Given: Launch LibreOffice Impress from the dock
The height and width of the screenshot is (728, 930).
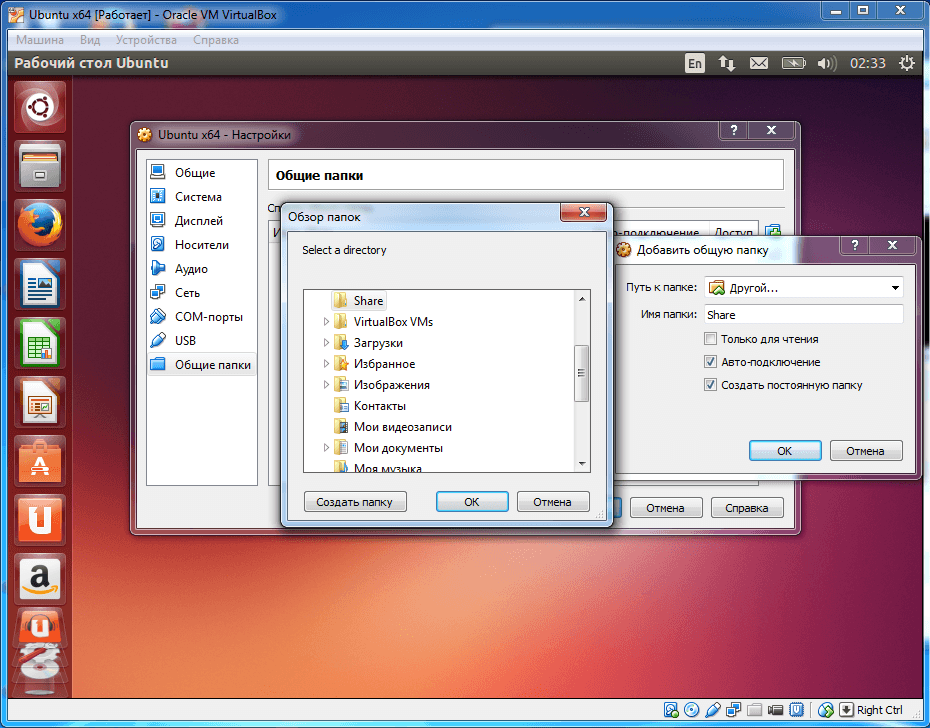Looking at the screenshot, I should tap(40, 402).
